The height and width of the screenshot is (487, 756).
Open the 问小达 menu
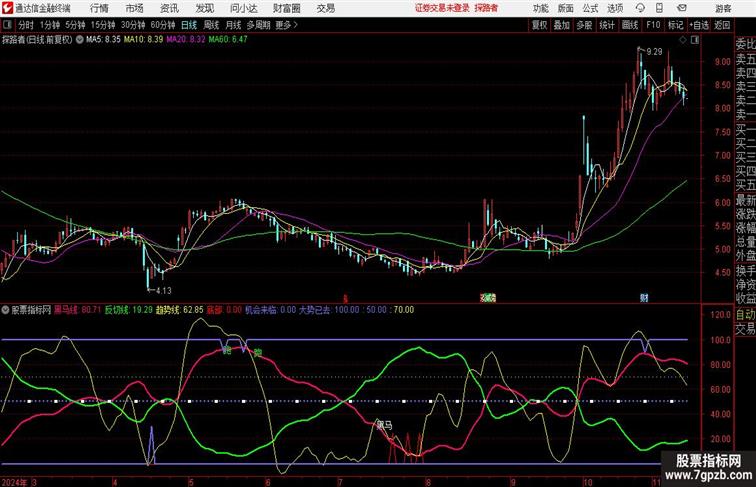click(x=243, y=8)
